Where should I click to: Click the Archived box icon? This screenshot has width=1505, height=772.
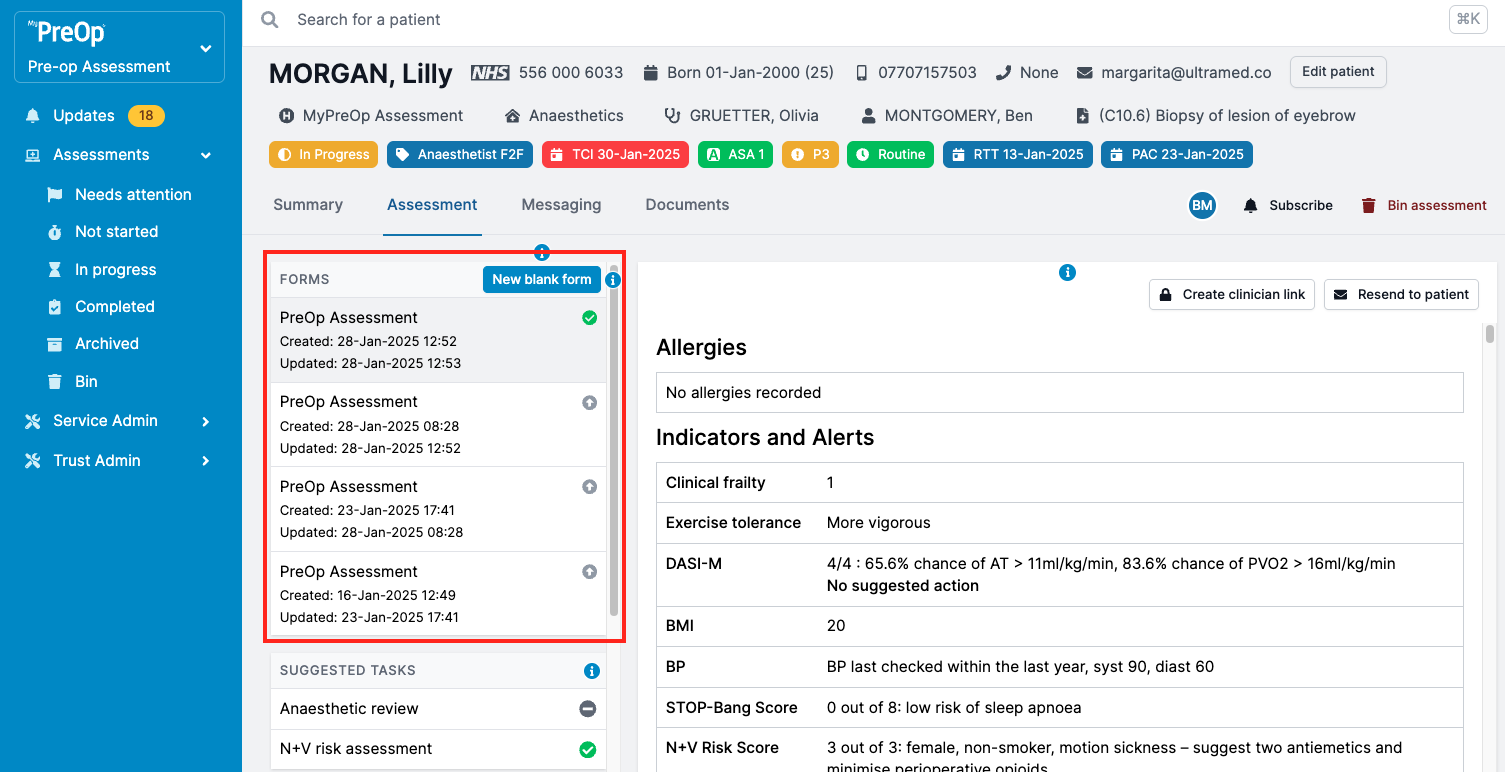pyautogui.click(x=55, y=344)
